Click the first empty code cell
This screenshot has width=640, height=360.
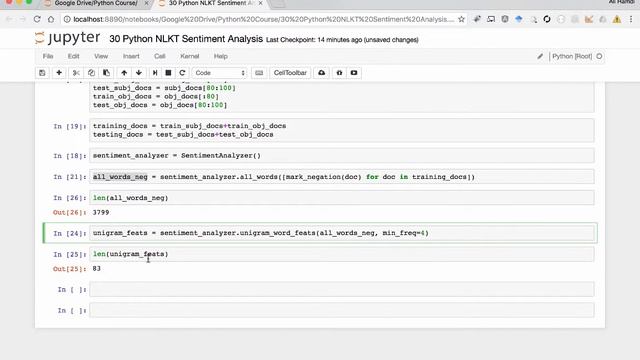click(x=342, y=289)
